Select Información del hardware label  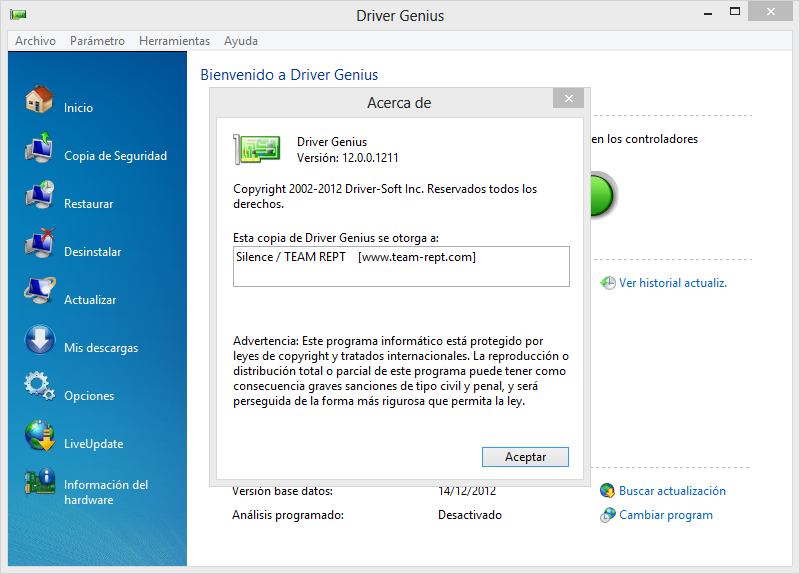(106, 492)
